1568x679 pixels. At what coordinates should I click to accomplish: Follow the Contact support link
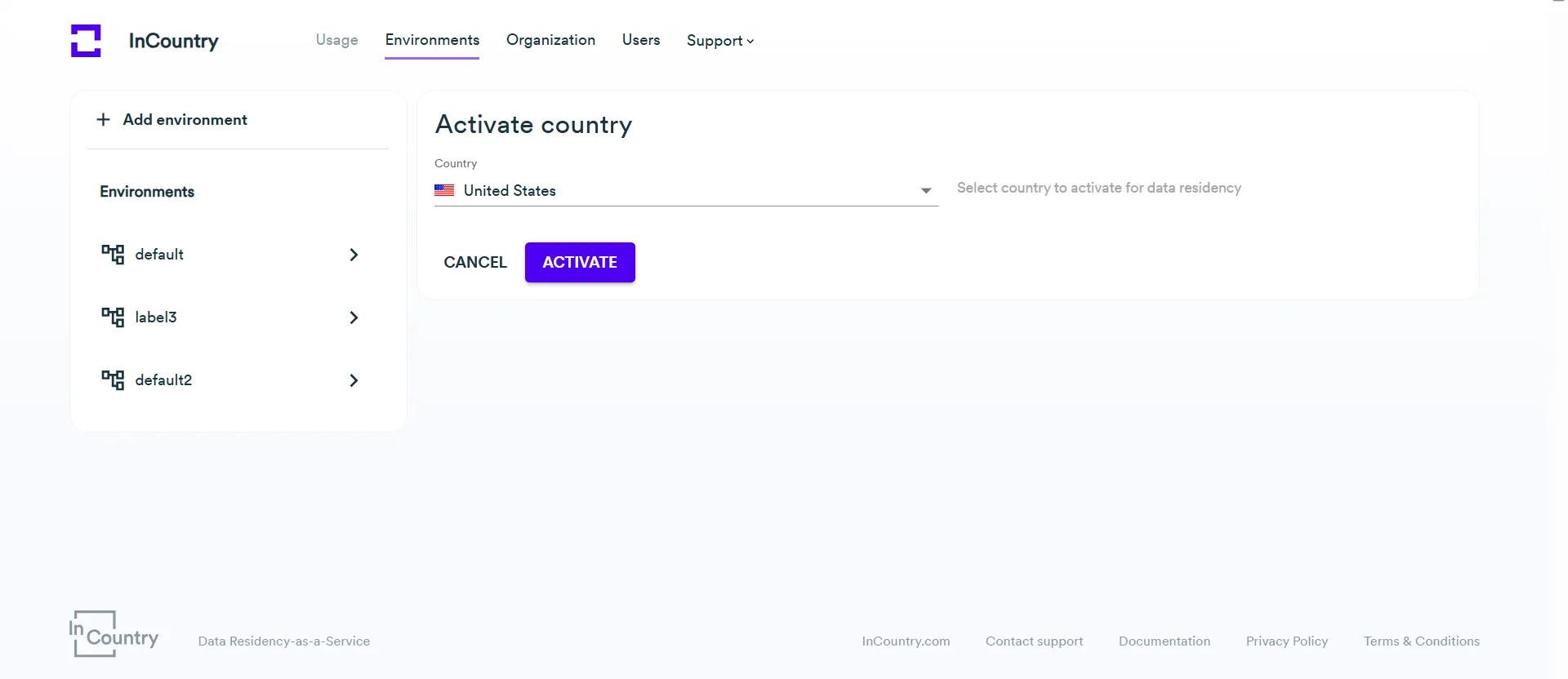pos(1034,641)
